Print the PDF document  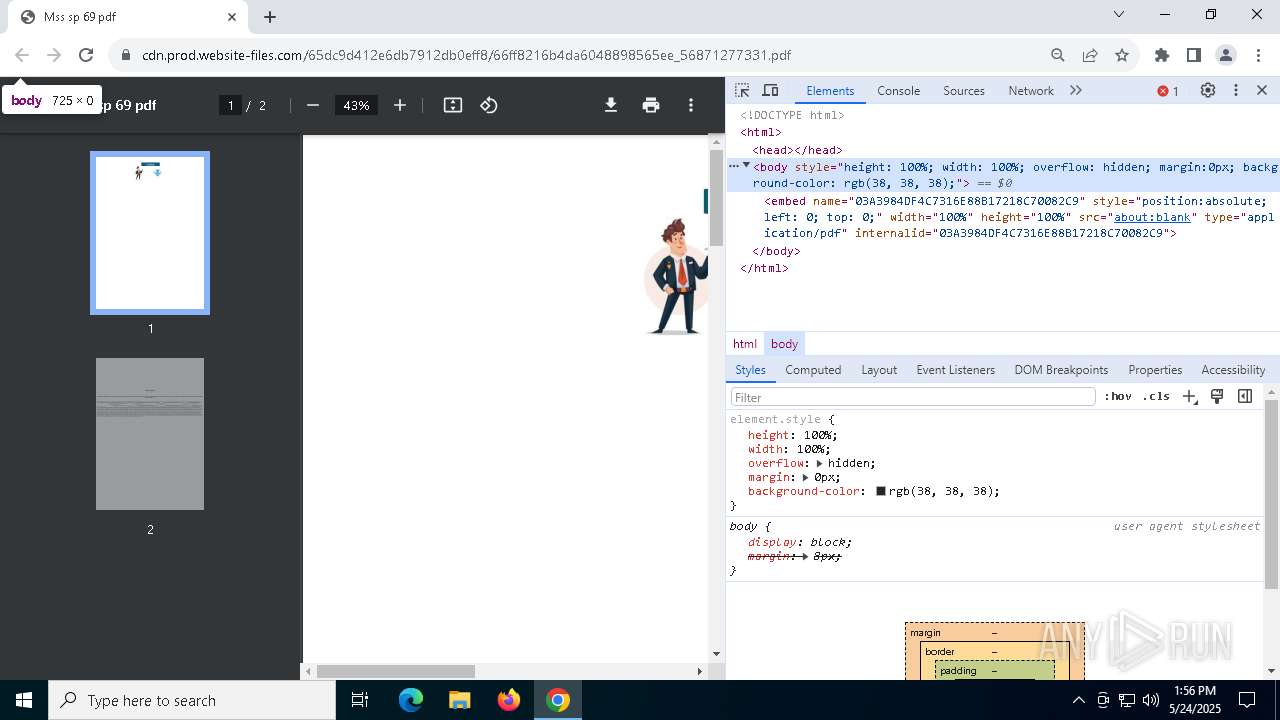(x=651, y=105)
